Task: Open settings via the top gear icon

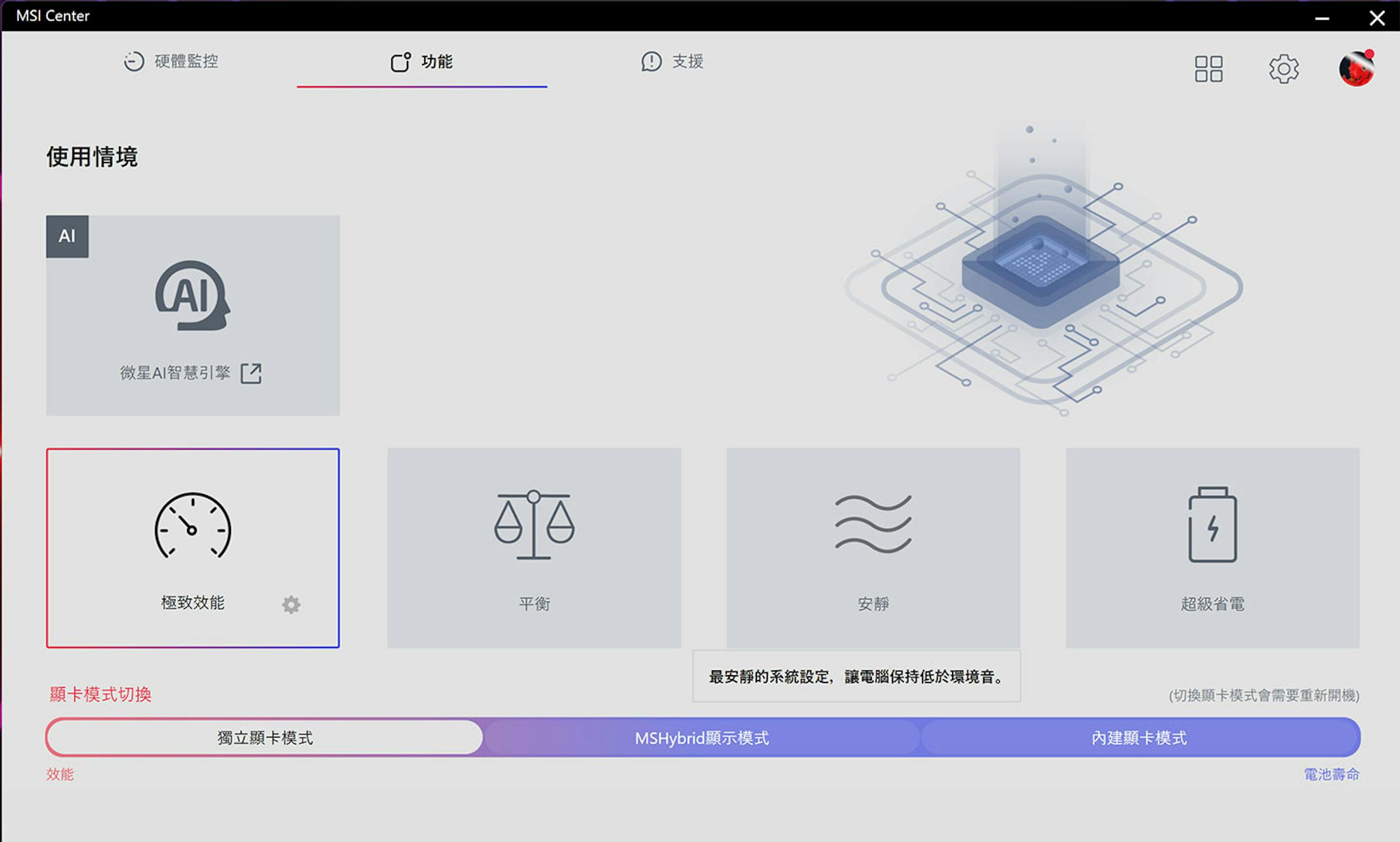Action: point(1283,69)
